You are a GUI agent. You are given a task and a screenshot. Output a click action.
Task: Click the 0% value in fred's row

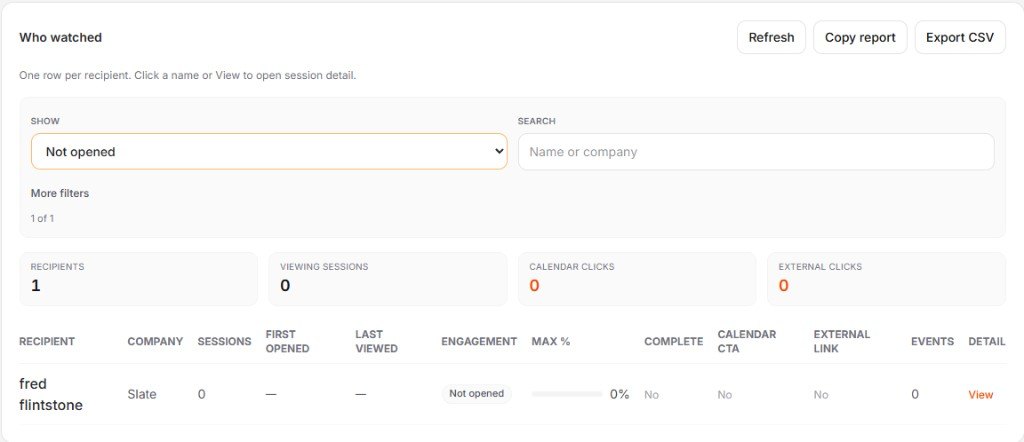tap(619, 394)
